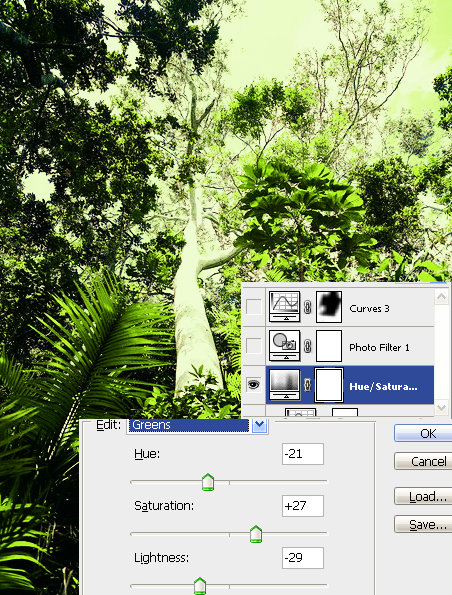Image resolution: width=452 pixels, height=595 pixels.
Task: Click layers panel scroll down arrow
Action: coord(441,408)
